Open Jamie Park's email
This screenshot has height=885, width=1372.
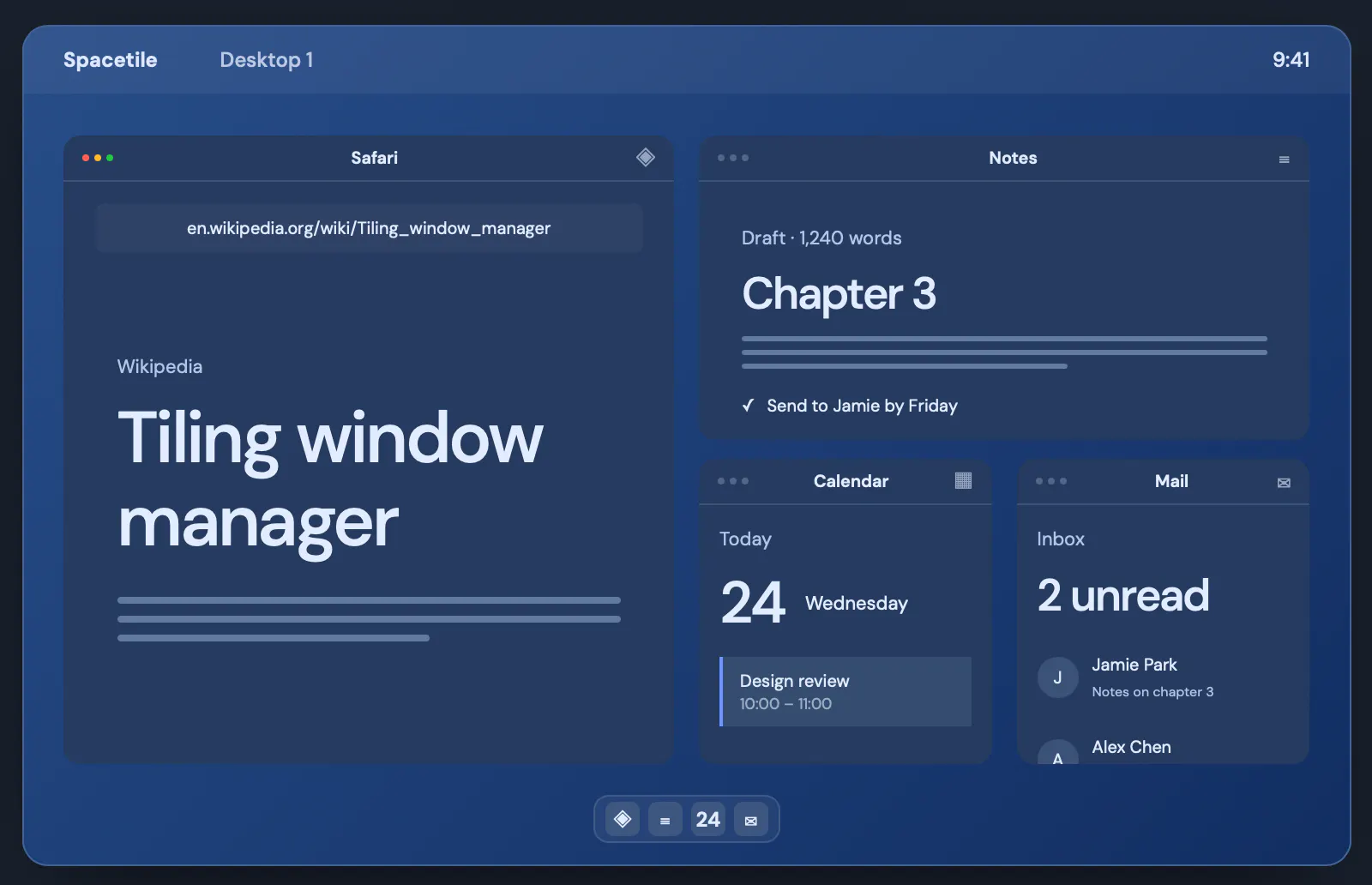point(1162,677)
